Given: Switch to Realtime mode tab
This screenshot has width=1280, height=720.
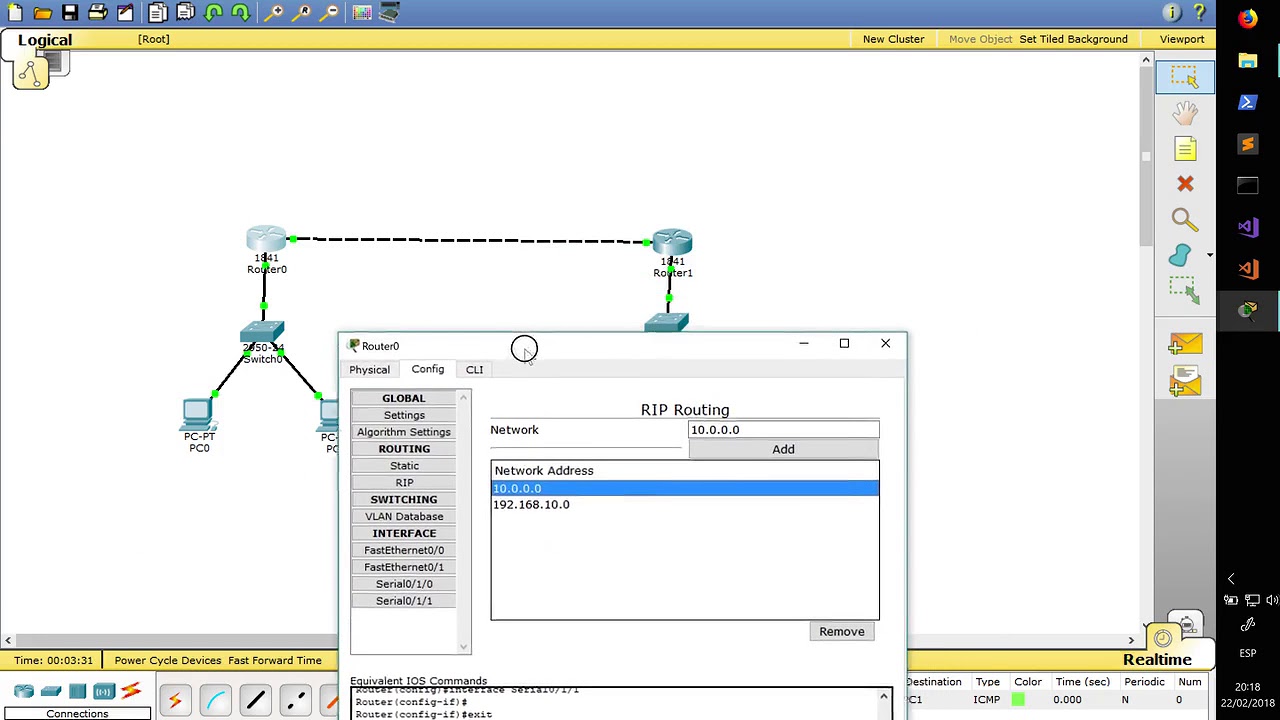Looking at the screenshot, I should (1157, 660).
